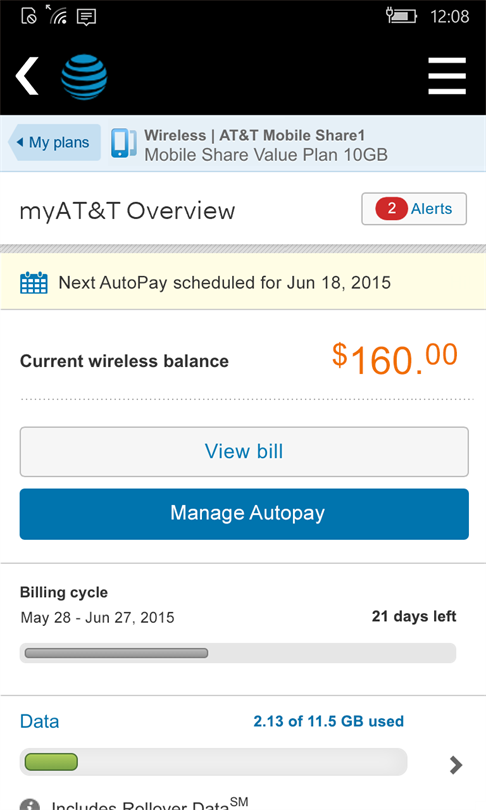
Task: Tap the $160.00 wireless balance amount
Action: pos(395,359)
